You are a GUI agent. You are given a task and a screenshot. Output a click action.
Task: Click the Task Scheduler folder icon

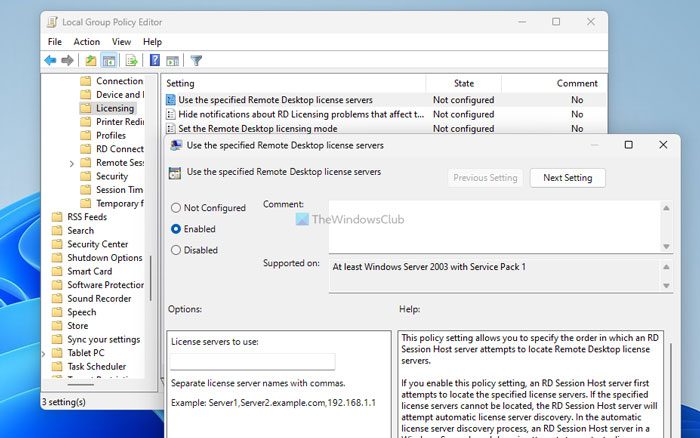(57, 367)
